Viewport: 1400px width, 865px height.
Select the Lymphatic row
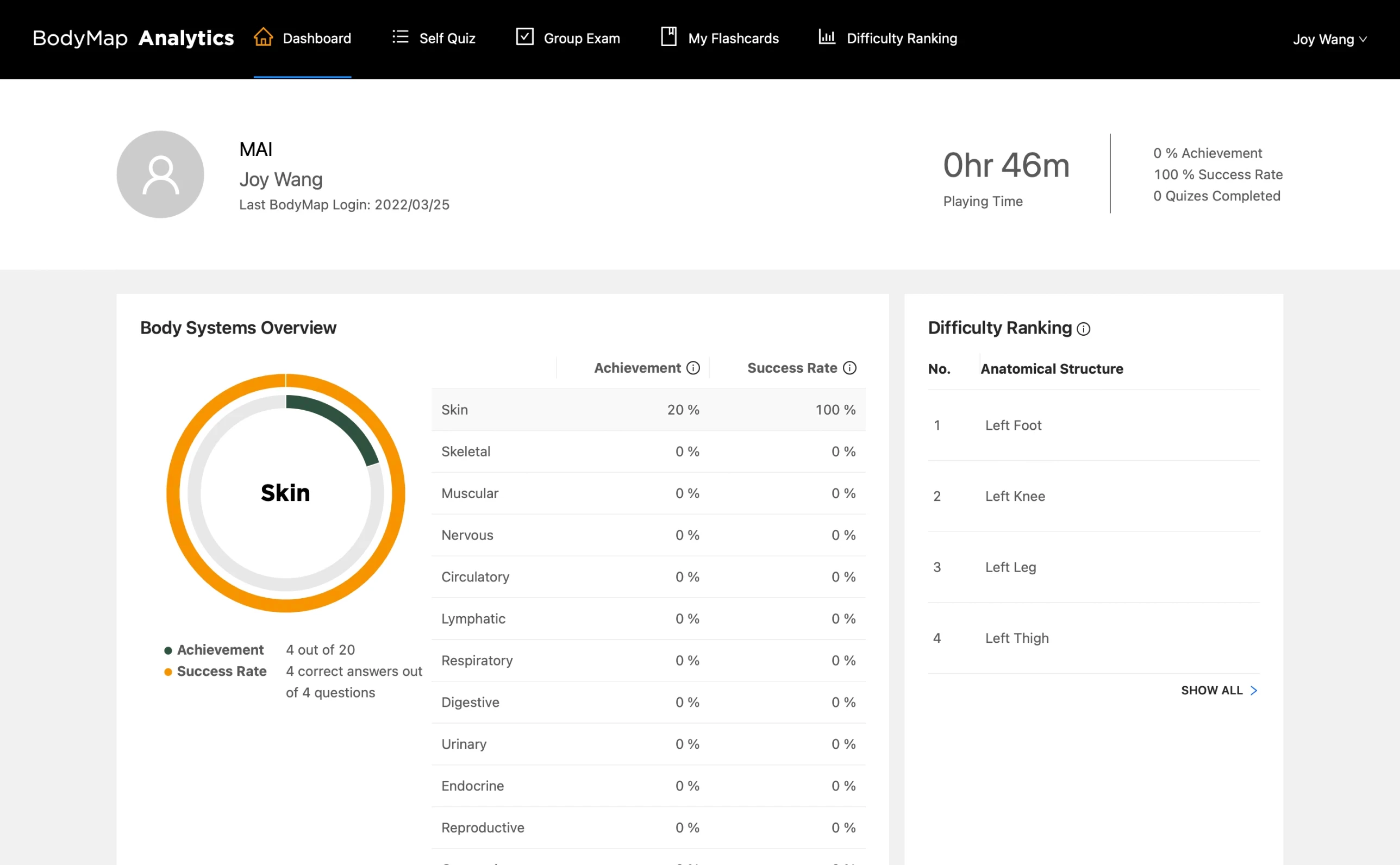tap(648, 618)
